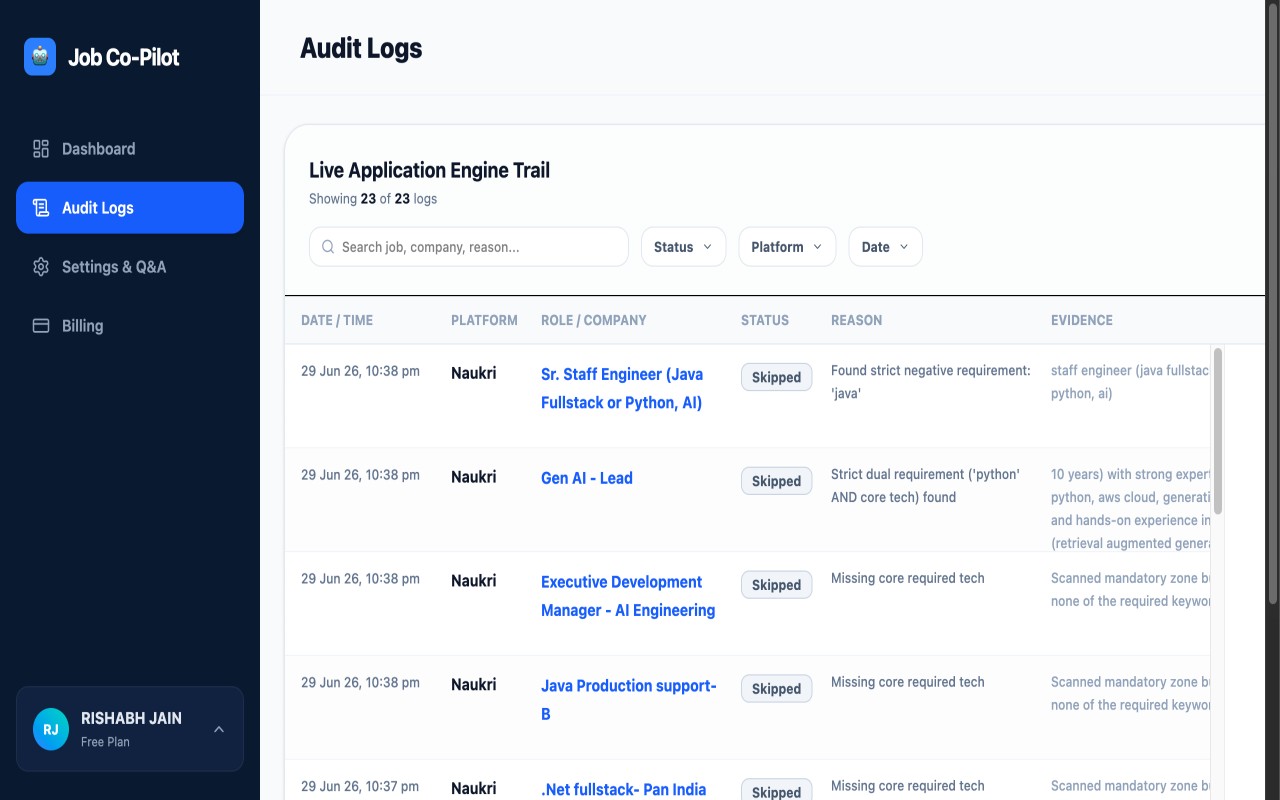The height and width of the screenshot is (800, 1280).
Task: Click the Audit Logs page title
Action: (x=361, y=48)
